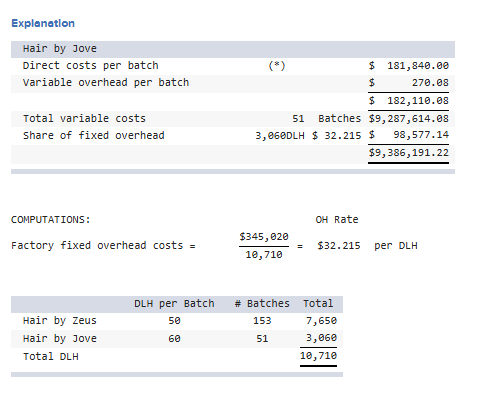
Task: Select the 10,710 Total DLH value
Action: 318,356
